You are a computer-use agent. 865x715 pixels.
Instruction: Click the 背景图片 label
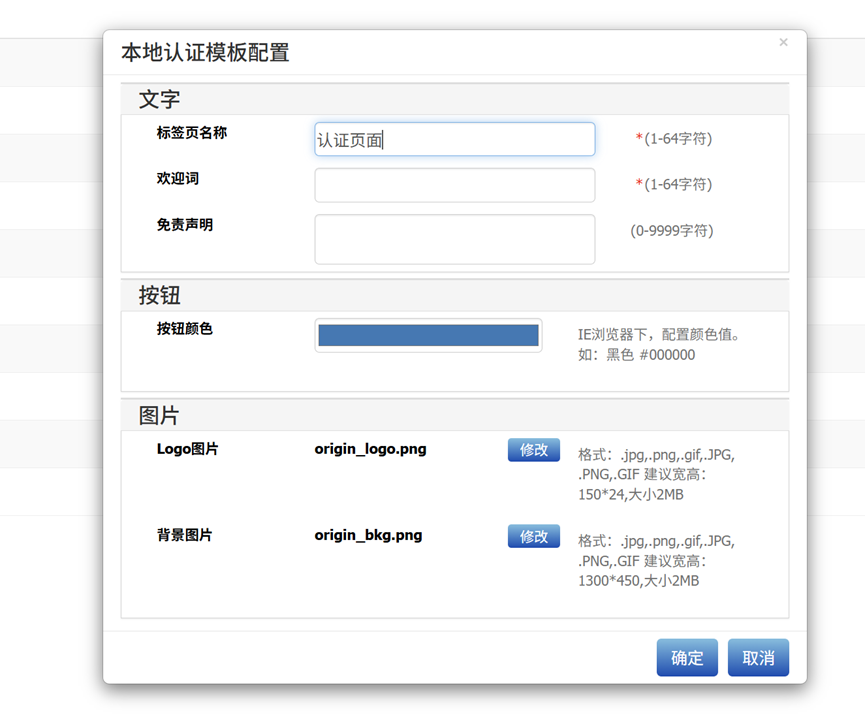click(185, 535)
